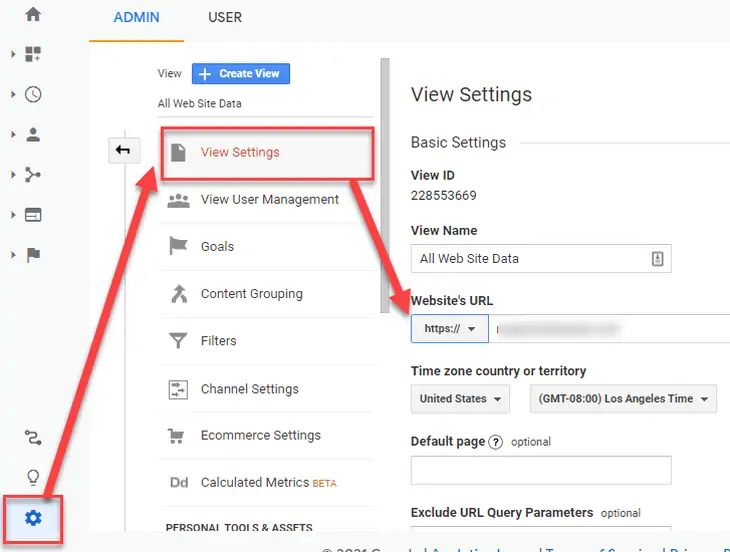Switch to the USER tab
Screen dimensions: 730x552
pyautogui.click(x=225, y=17)
